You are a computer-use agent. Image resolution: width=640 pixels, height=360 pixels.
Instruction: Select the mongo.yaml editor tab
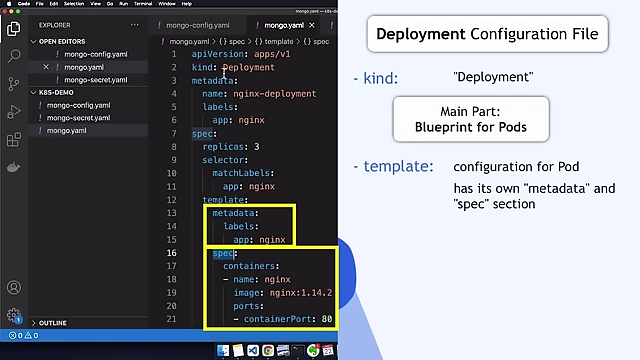point(284,25)
